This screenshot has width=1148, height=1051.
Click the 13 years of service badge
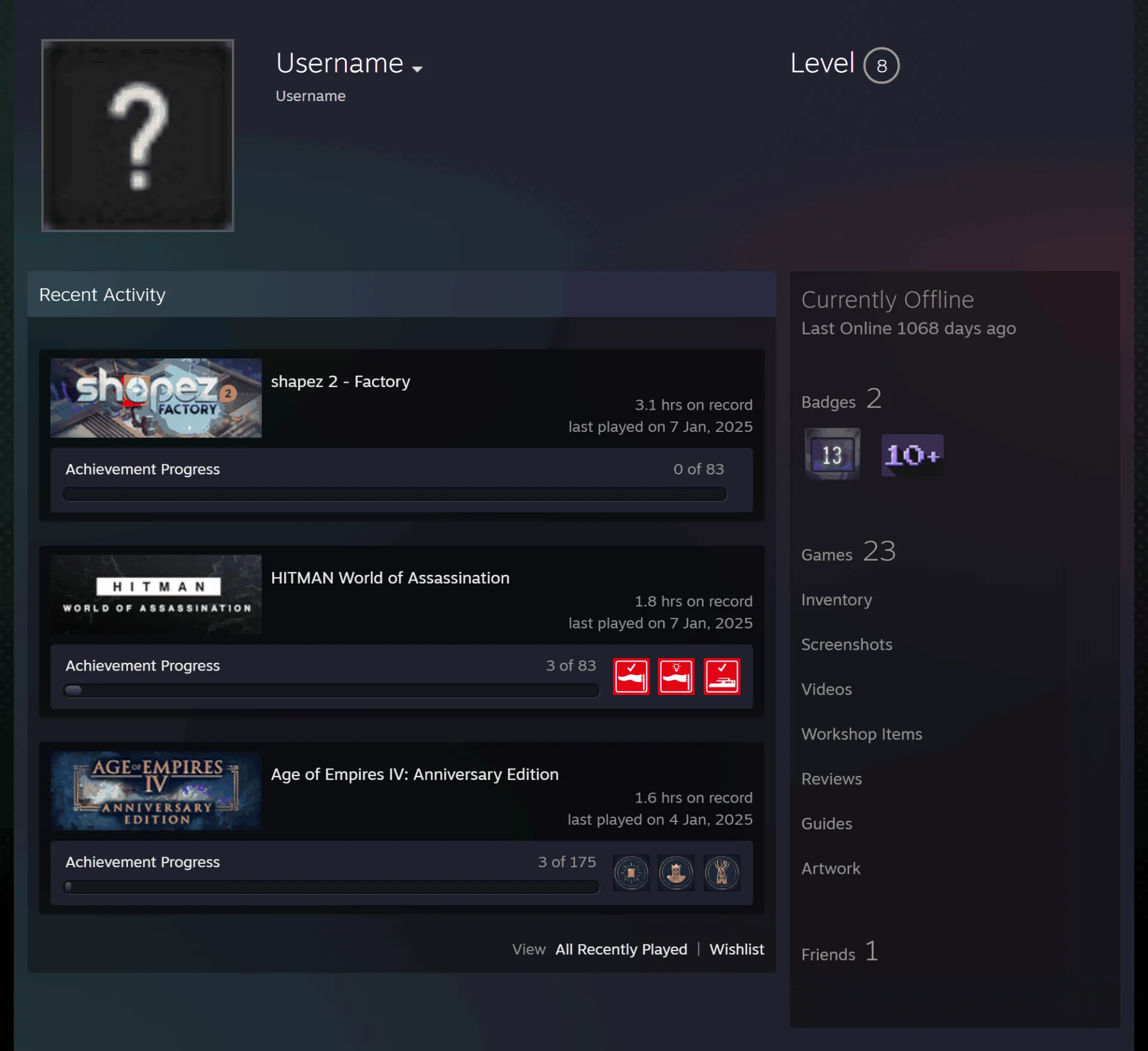tap(832, 454)
